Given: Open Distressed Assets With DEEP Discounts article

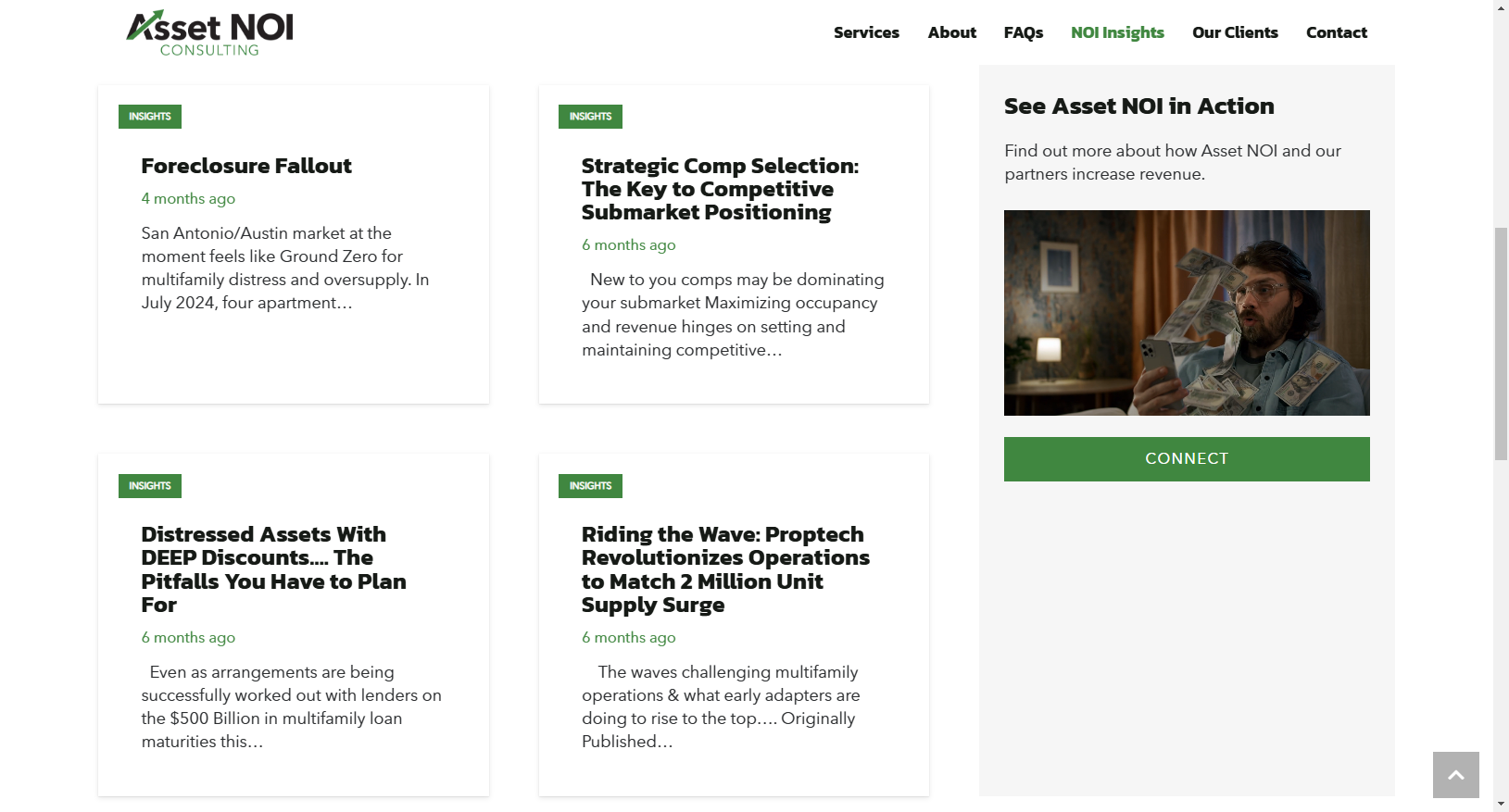Looking at the screenshot, I should 274,569.
